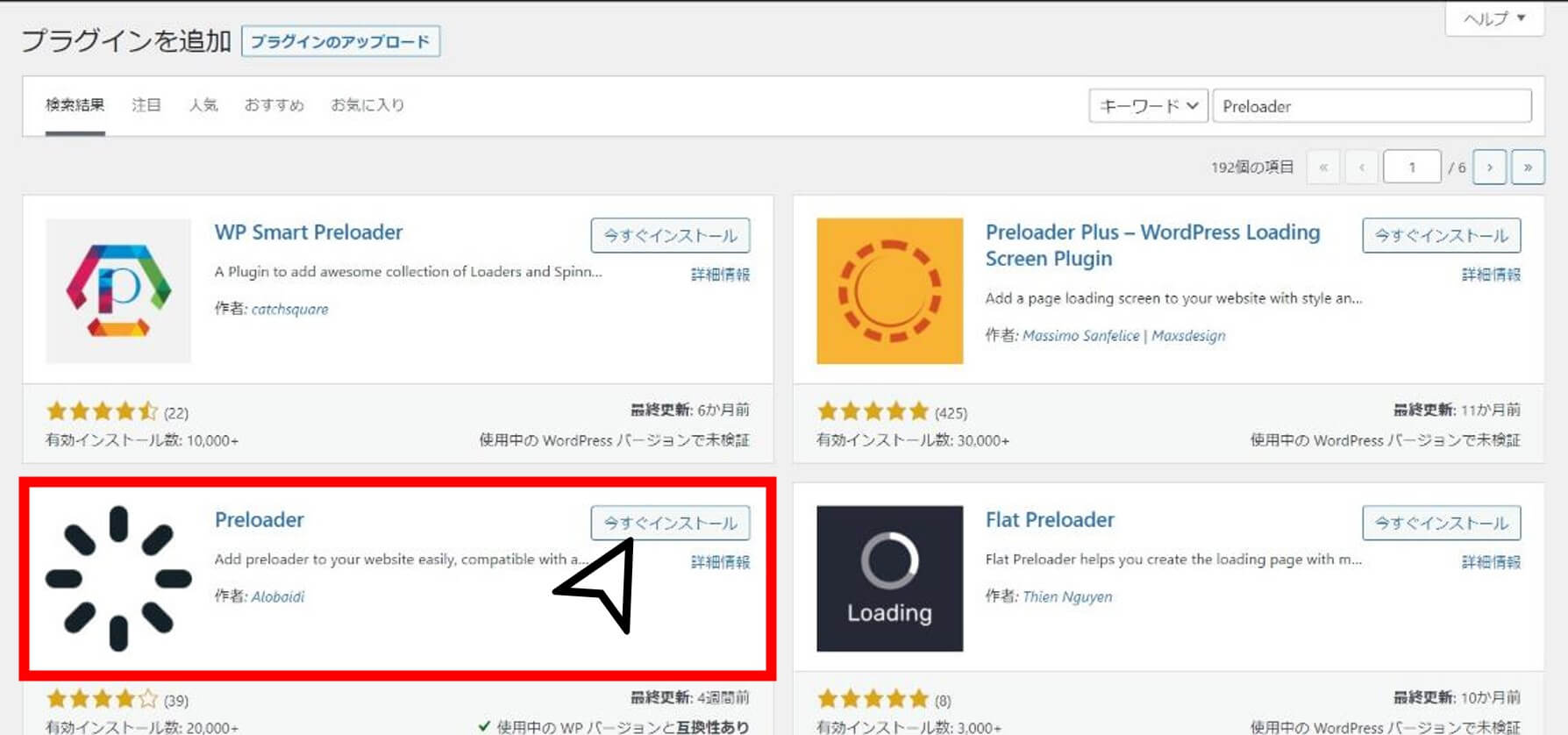Click 最終更新: 10か月前 text
This screenshot has height=735, width=1568.
coord(1457,697)
